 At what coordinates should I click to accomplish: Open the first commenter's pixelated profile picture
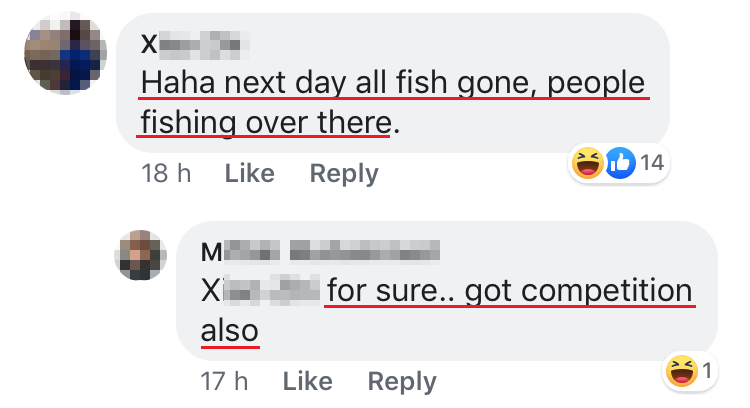click(66, 53)
